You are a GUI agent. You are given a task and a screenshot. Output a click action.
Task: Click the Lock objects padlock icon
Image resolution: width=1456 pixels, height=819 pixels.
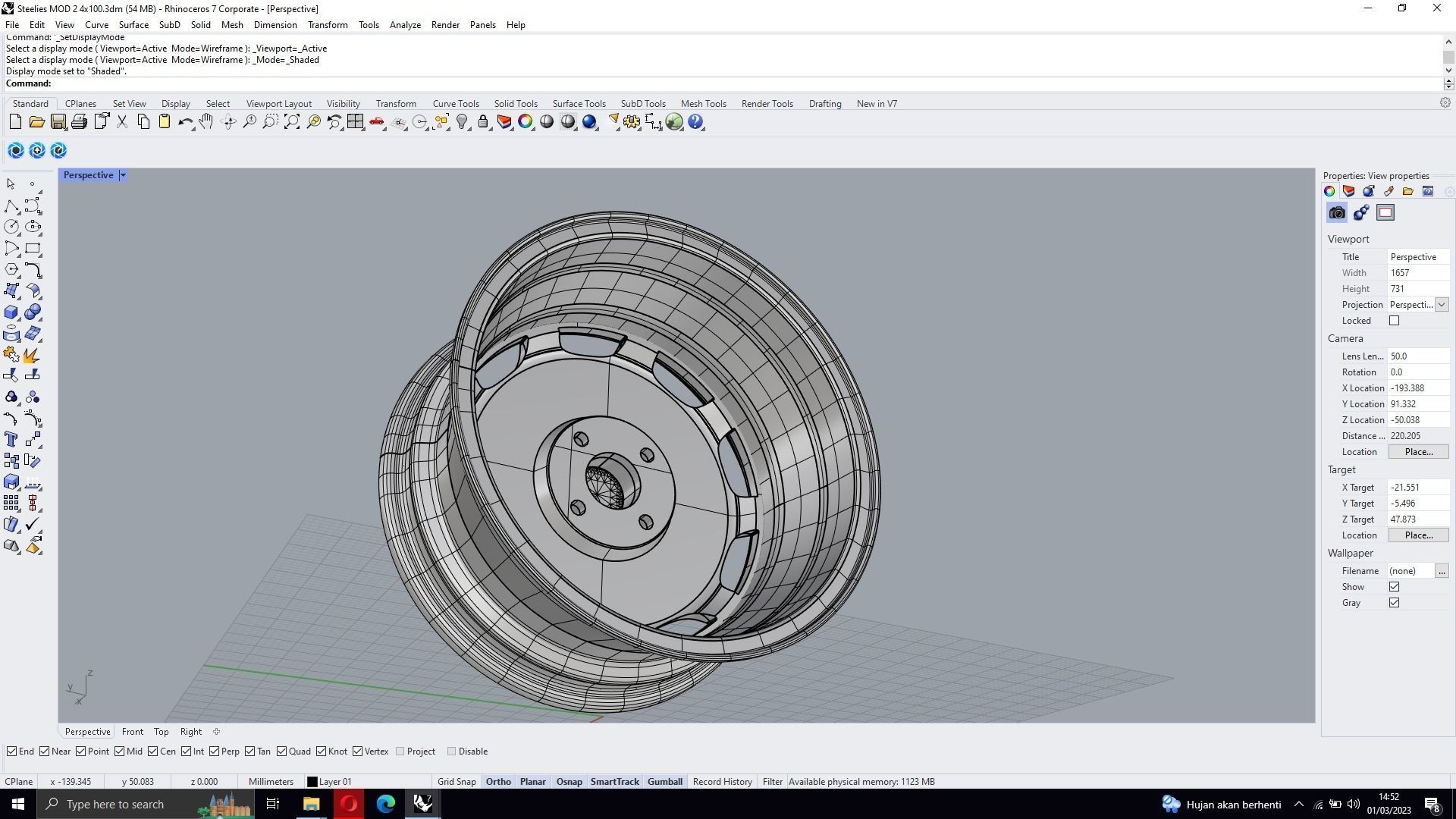(x=483, y=122)
